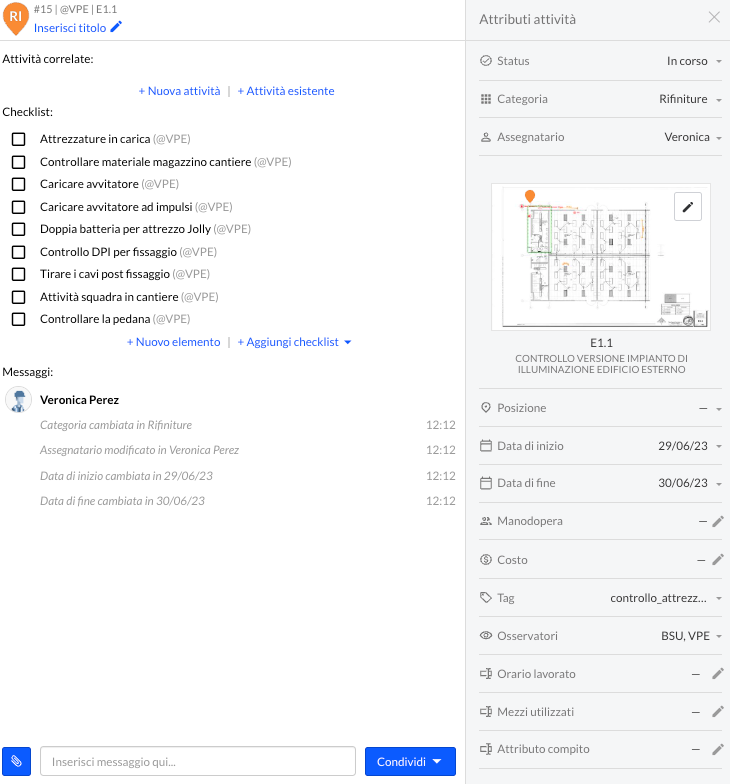
Task: Edit the floor plan with pencil button
Action: [688, 207]
